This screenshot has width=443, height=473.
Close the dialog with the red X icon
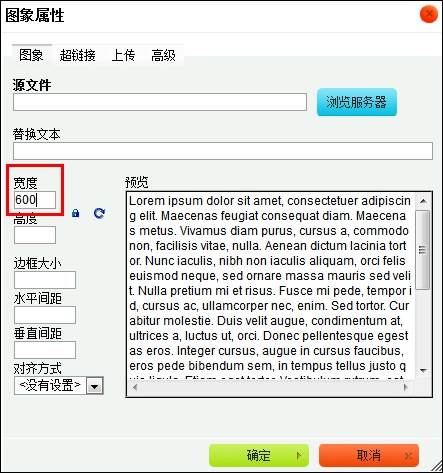point(429,14)
